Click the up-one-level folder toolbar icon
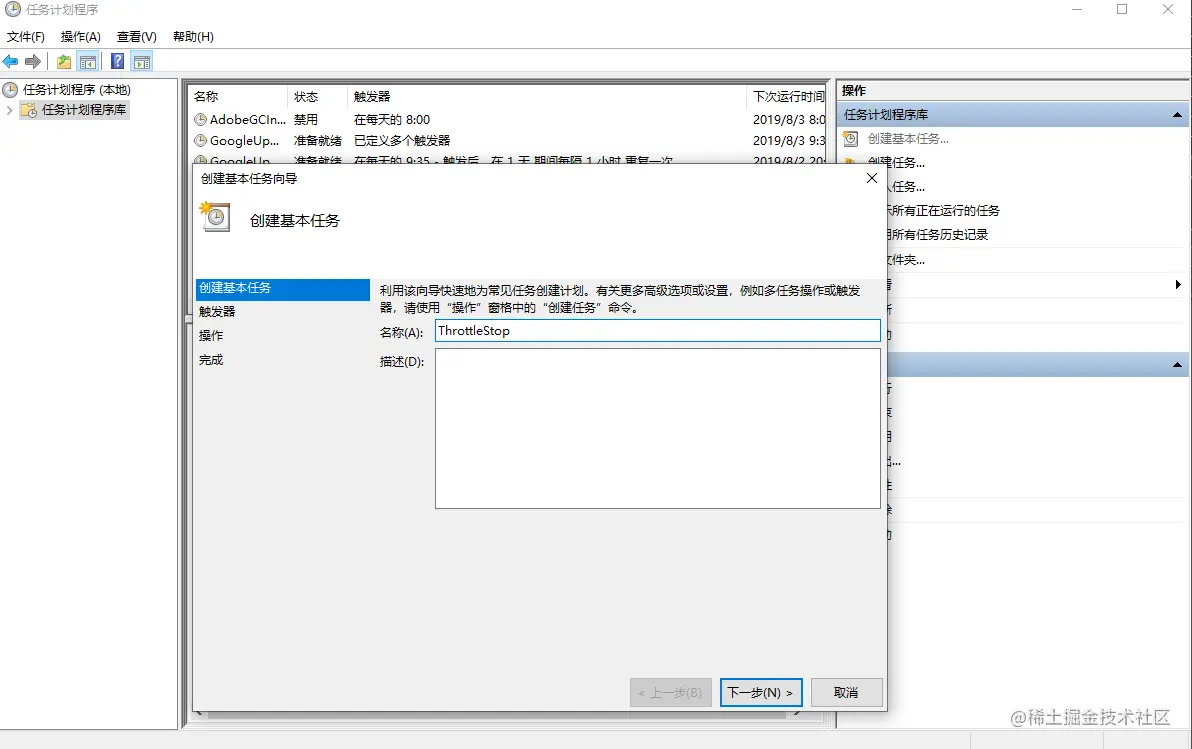Image resolution: width=1192 pixels, height=749 pixels. (x=65, y=62)
